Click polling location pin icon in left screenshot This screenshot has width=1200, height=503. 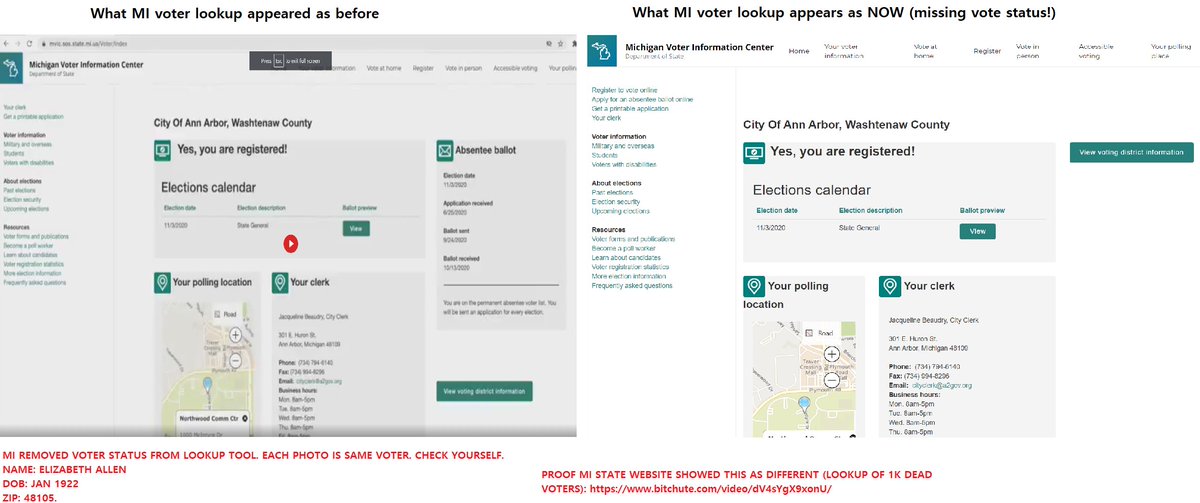tap(162, 283)
